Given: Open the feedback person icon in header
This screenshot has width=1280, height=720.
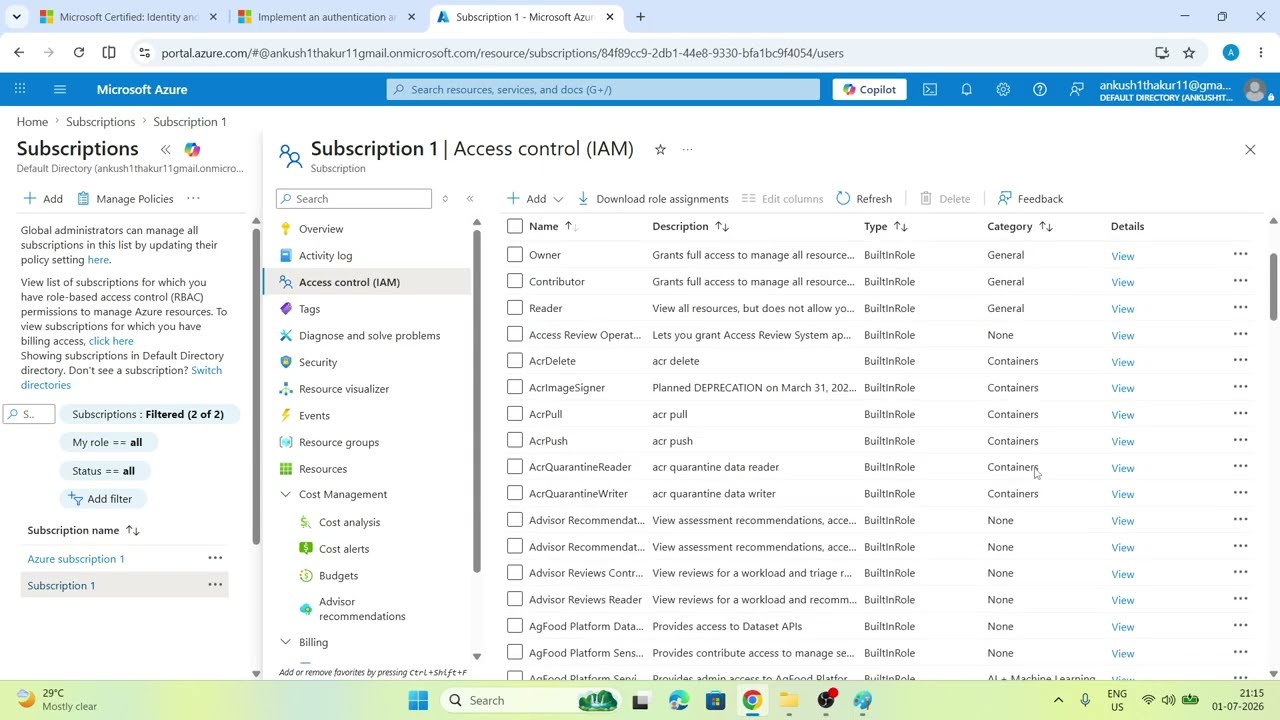Looking at the screenshot, I should [x=1076, y=89].
